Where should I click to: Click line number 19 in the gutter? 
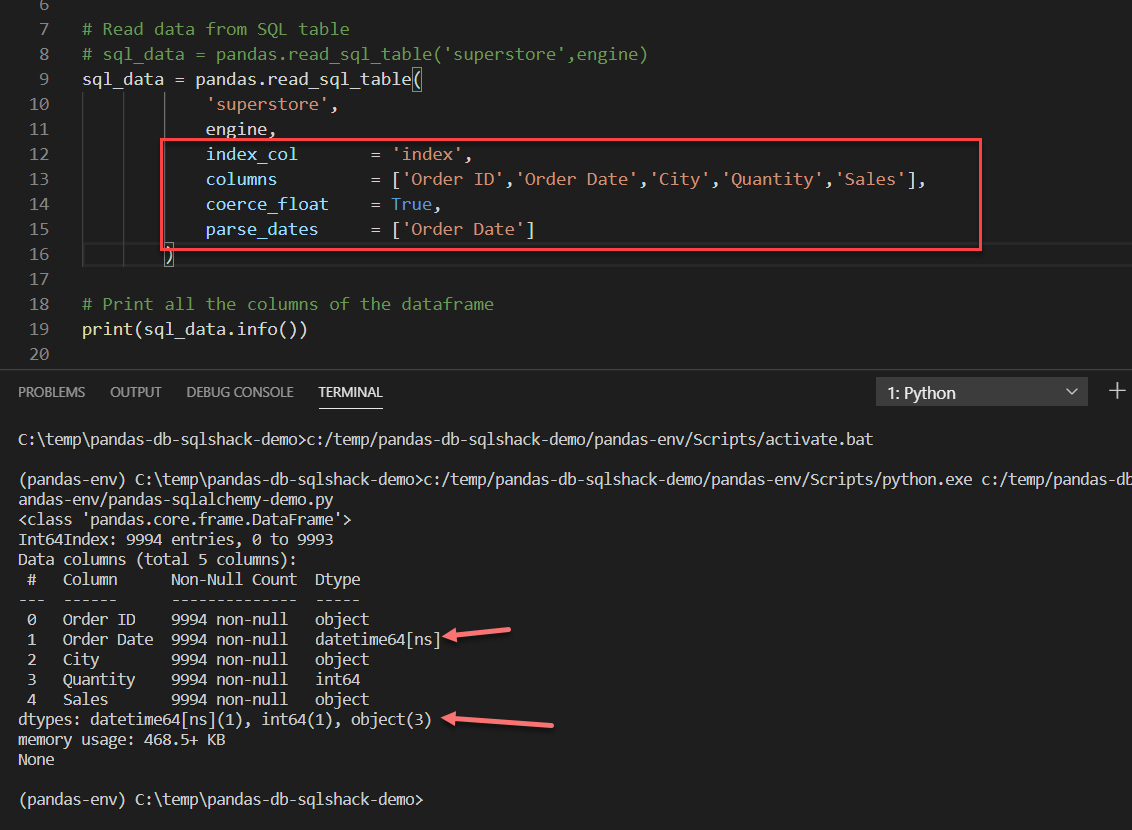pyautogui.click(x=39, y=328)
